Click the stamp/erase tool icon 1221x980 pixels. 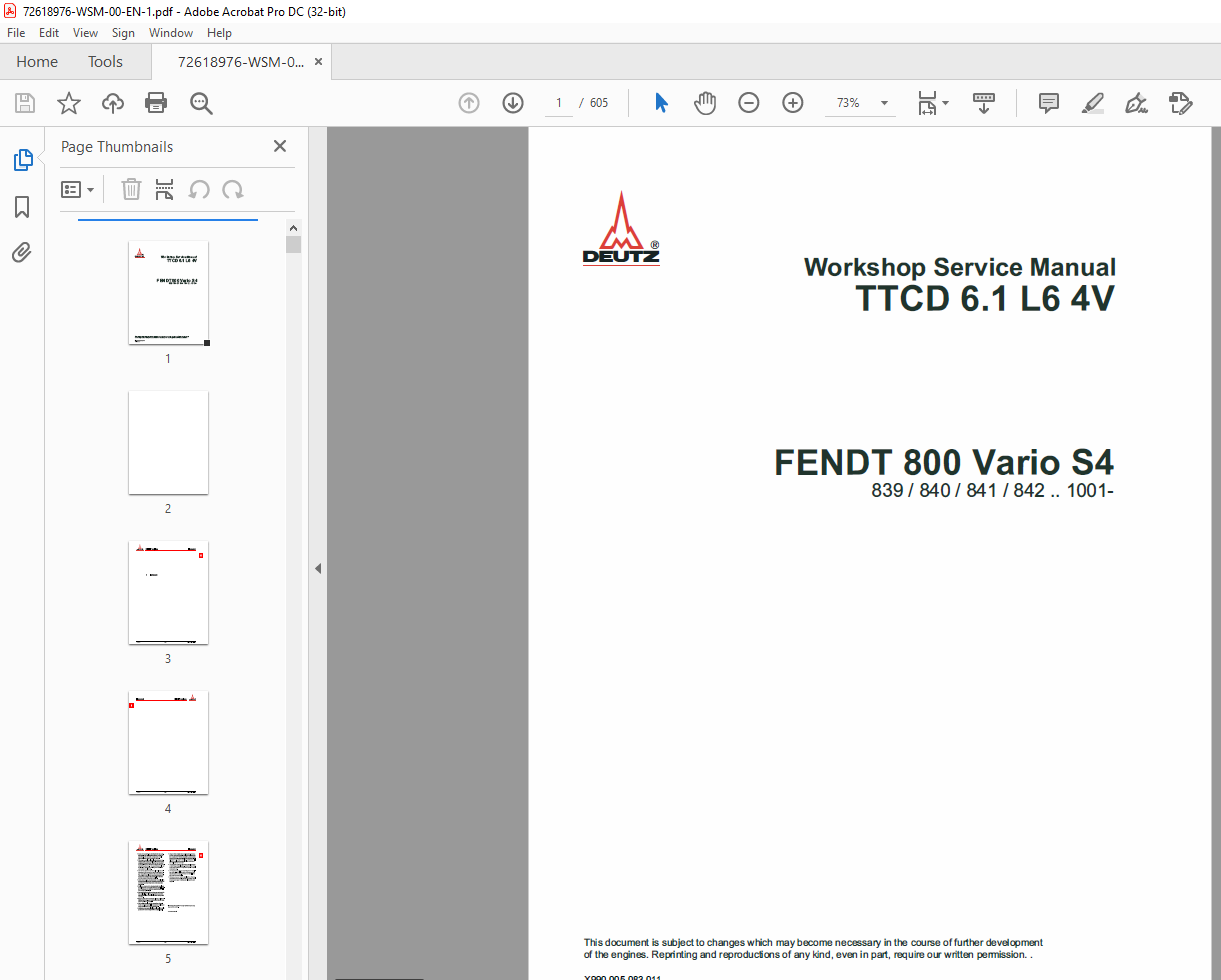[1181, 103]
